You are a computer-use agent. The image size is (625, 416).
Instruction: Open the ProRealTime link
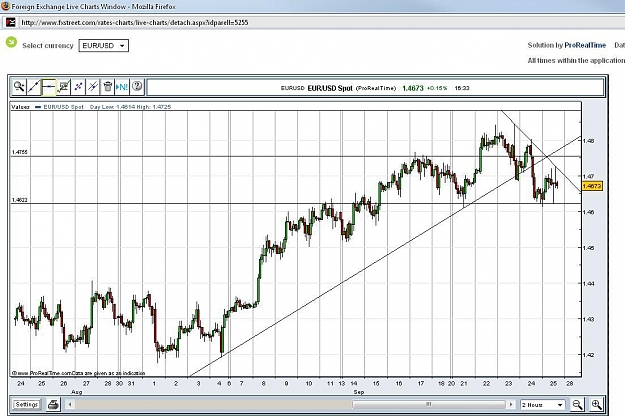coord(585,45)
